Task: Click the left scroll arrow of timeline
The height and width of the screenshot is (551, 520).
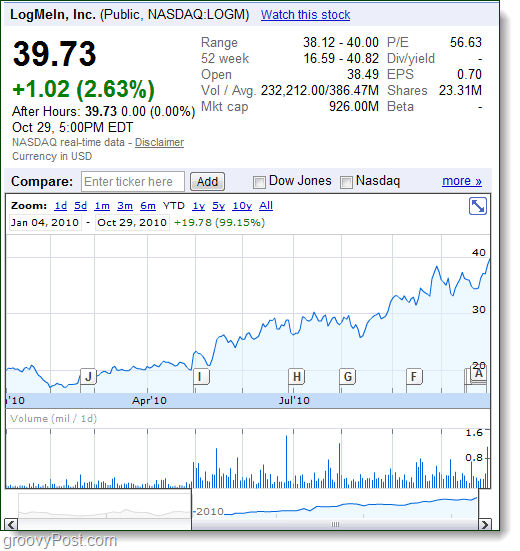Action: pos(11,525)
